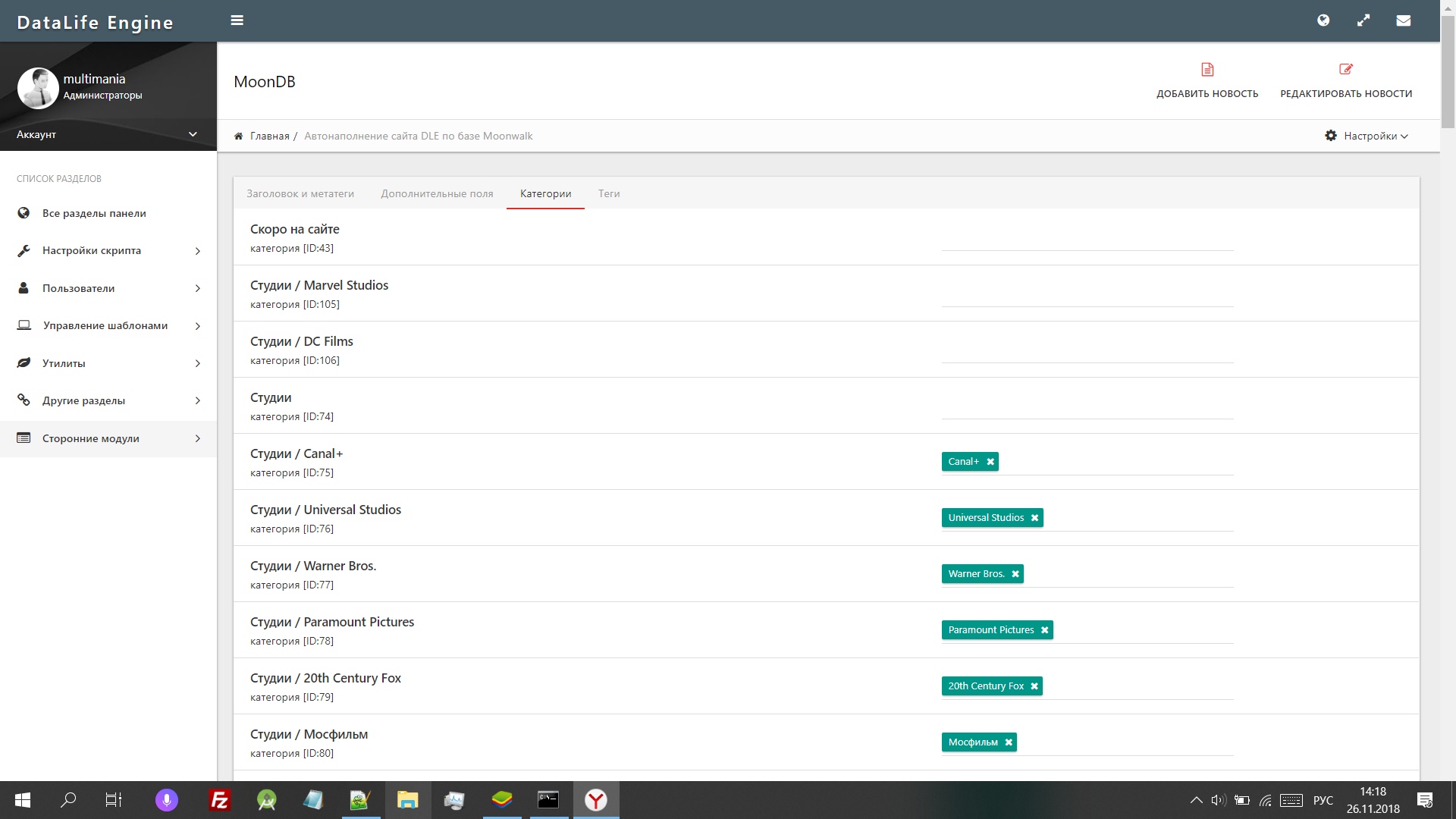The image size is (1456, 819).
Task: Open messages via the envelope icon
Action: (1404, 20)
